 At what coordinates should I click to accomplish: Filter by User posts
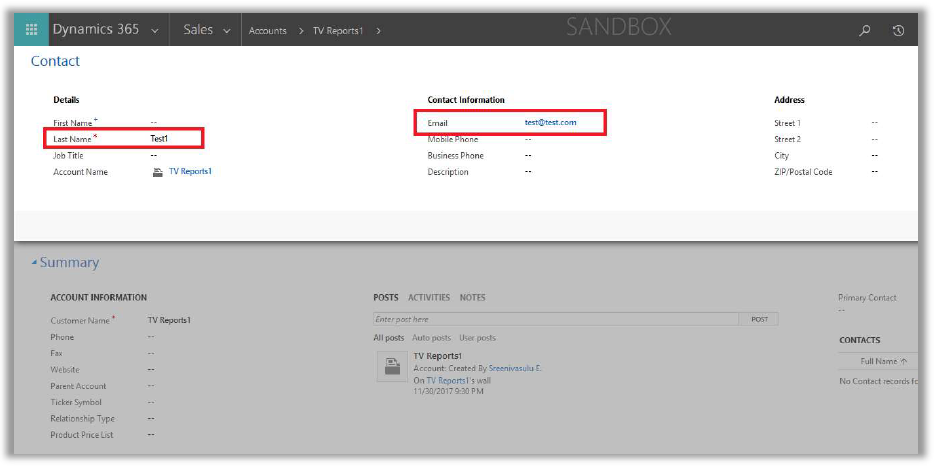pos(477,338)
